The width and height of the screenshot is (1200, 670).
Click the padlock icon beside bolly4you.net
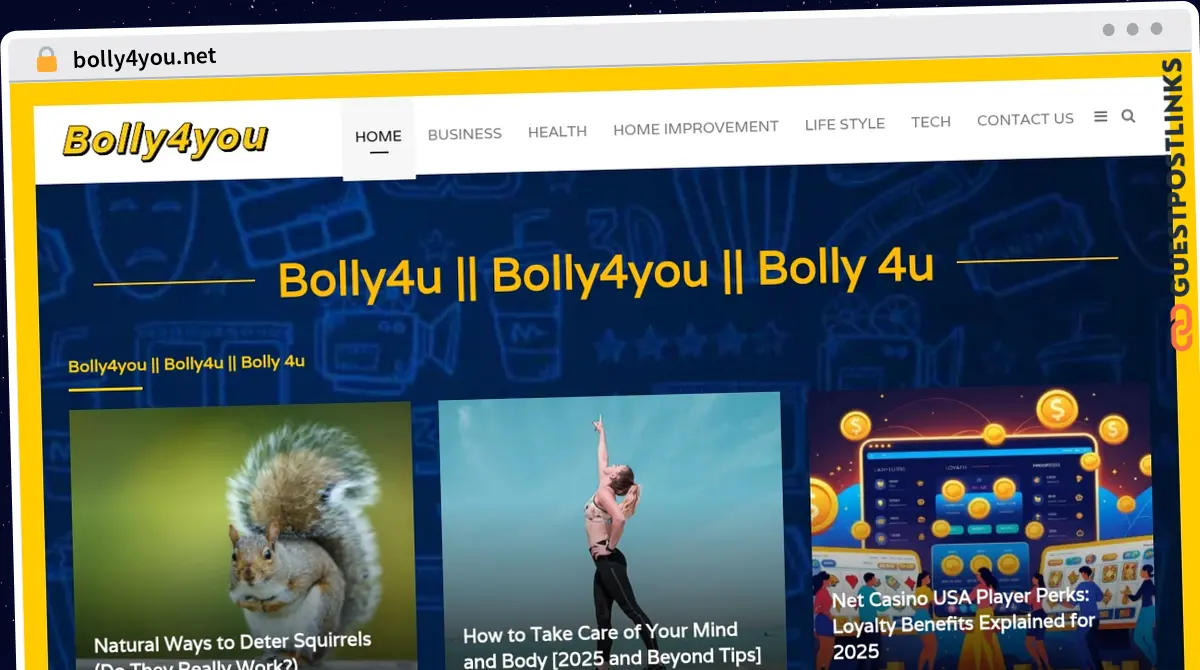pos(46,60)
